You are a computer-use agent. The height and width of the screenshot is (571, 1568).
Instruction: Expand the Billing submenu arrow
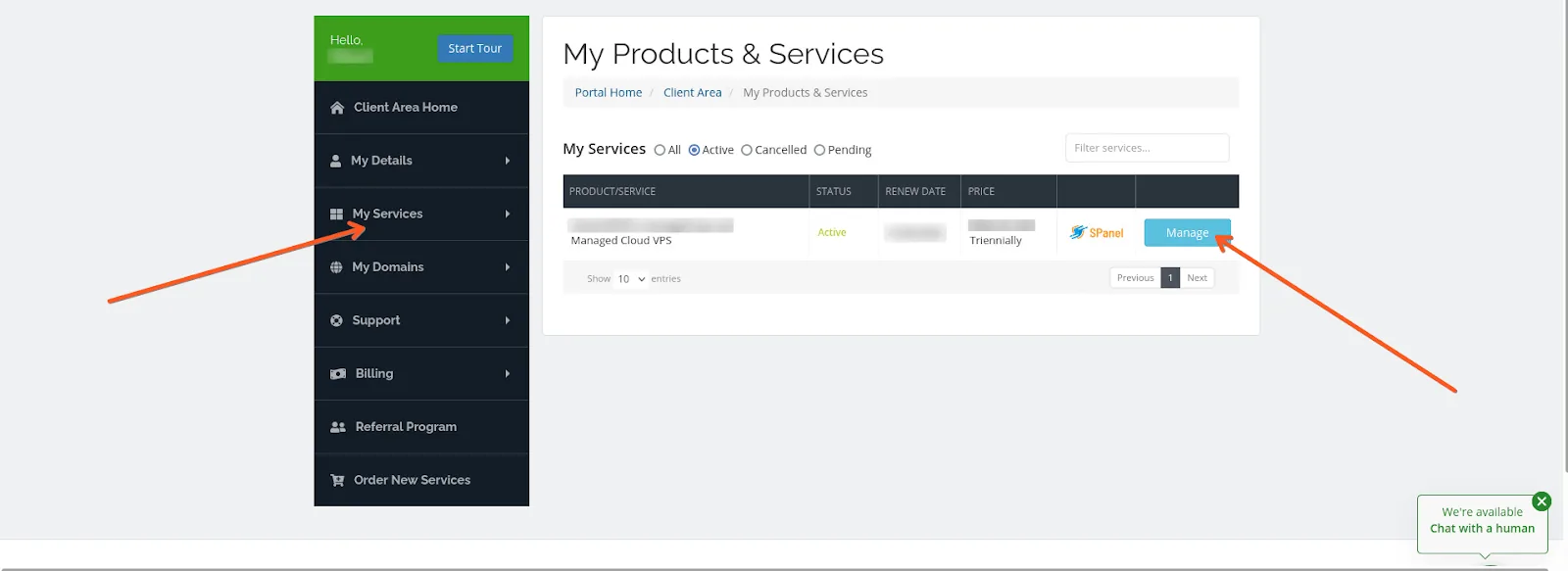(508, 374)
